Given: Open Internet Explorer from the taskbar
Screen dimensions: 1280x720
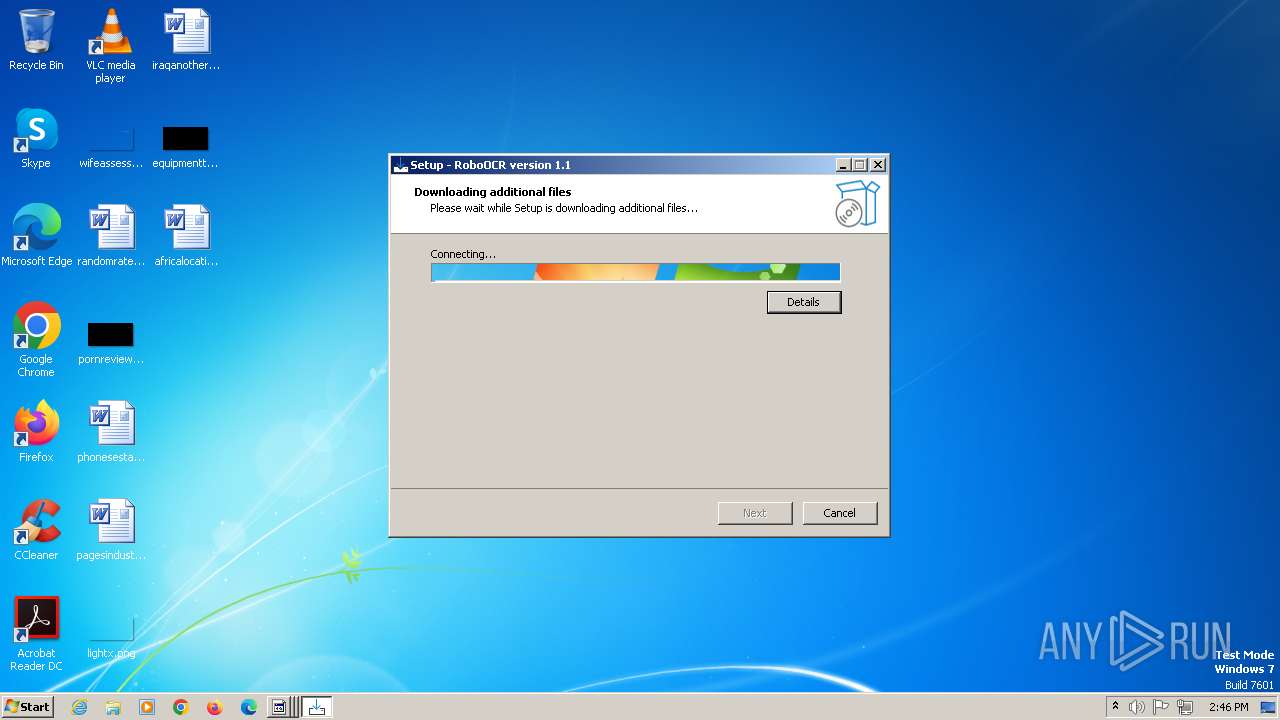Looking at the screenshot, I should [x=79, y=707].
